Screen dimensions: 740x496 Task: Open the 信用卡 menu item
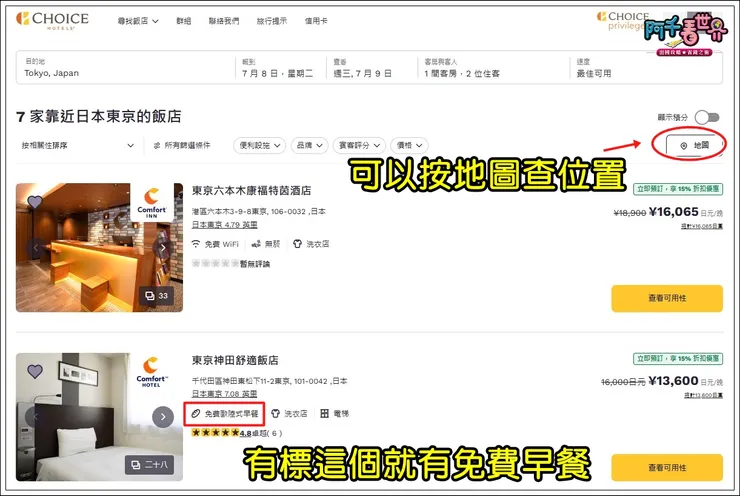[316, 21]
